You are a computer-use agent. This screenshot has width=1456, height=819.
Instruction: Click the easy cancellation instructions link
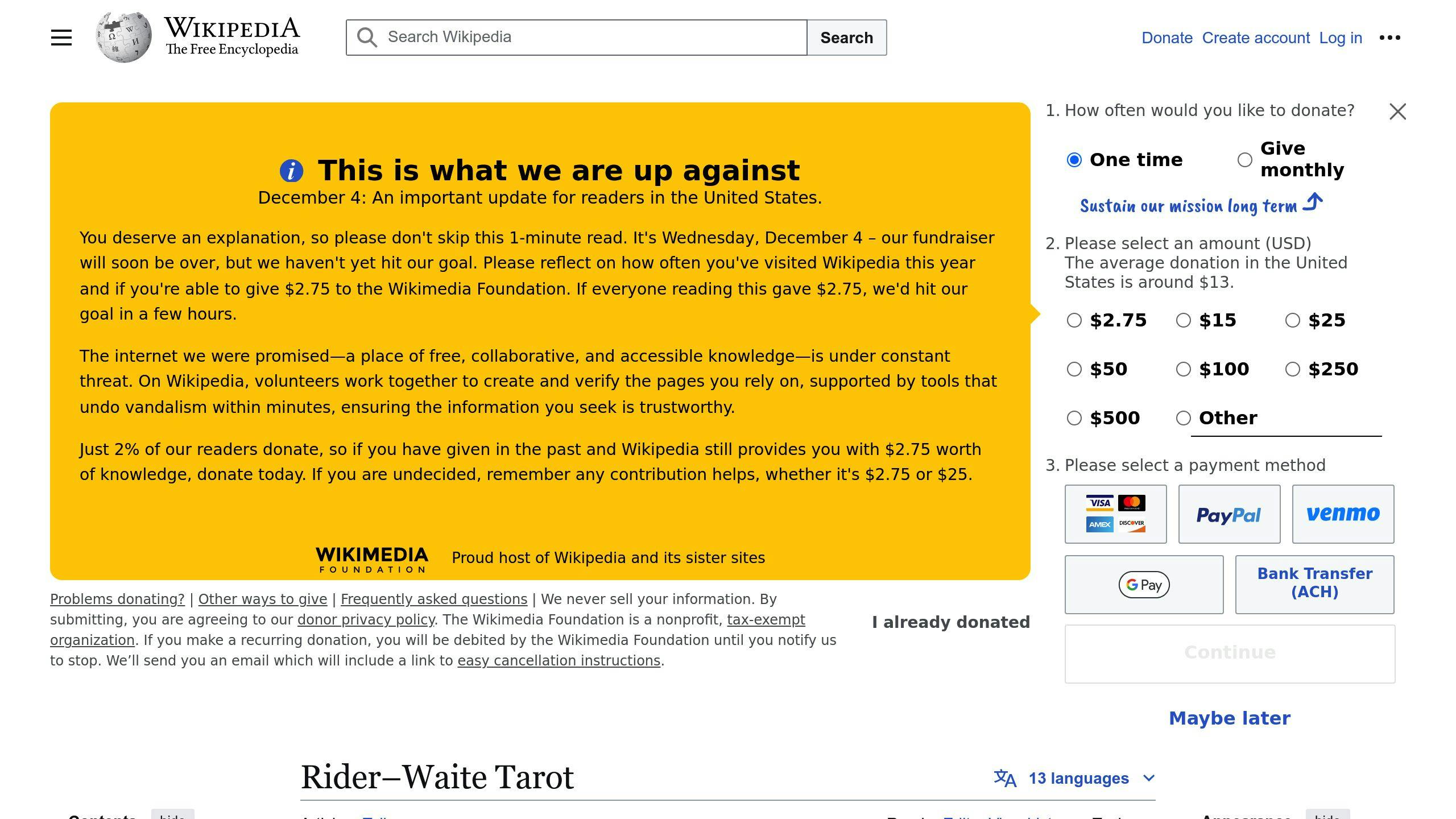pyautogui.click(x=559, y=660)
